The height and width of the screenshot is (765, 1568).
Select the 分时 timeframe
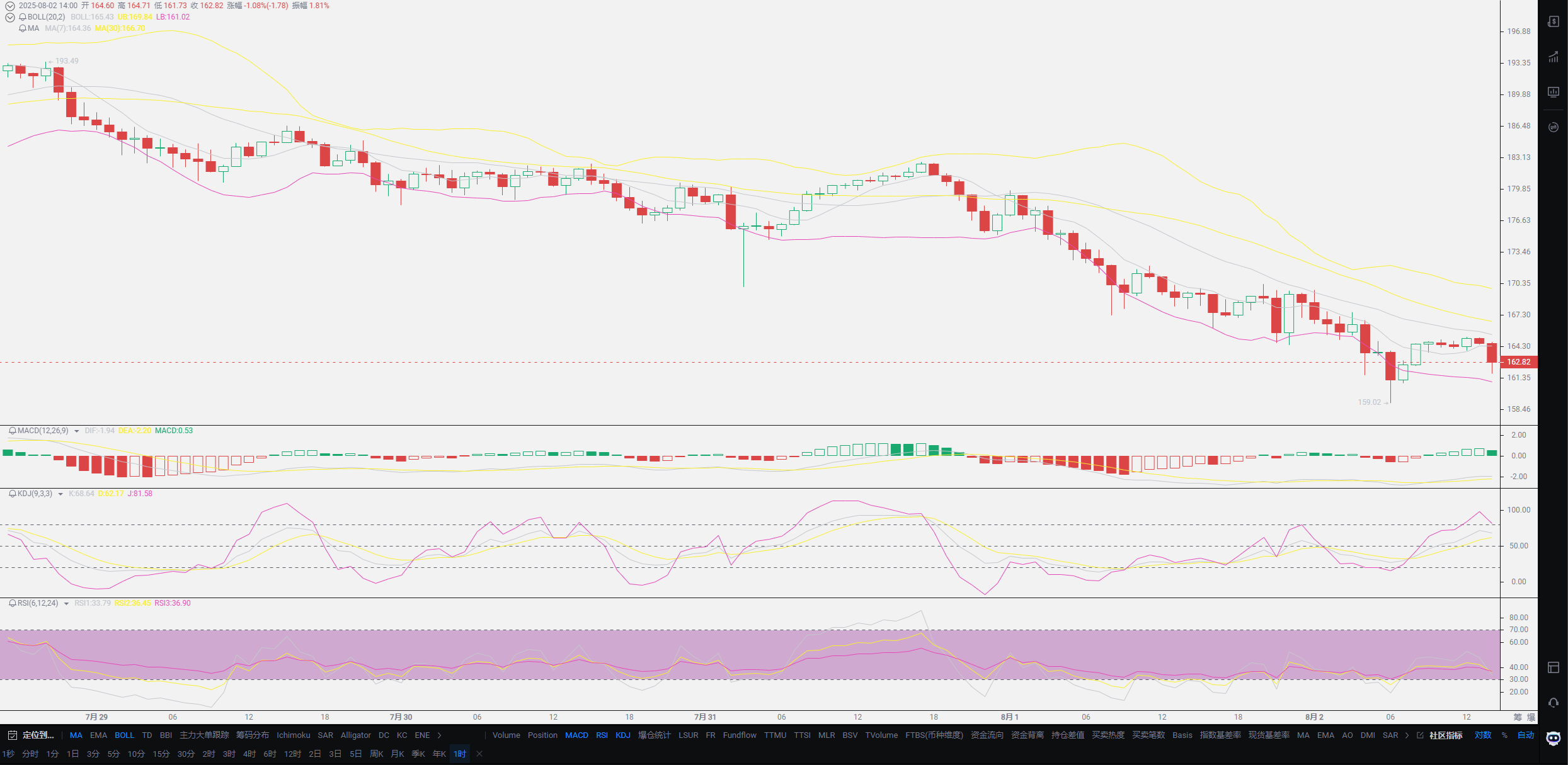30,754
